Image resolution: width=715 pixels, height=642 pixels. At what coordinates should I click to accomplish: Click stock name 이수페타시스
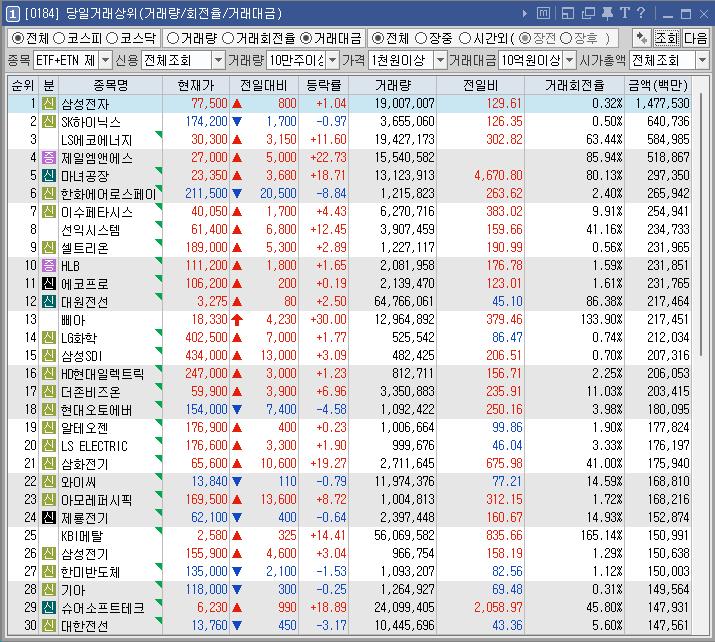97,212
